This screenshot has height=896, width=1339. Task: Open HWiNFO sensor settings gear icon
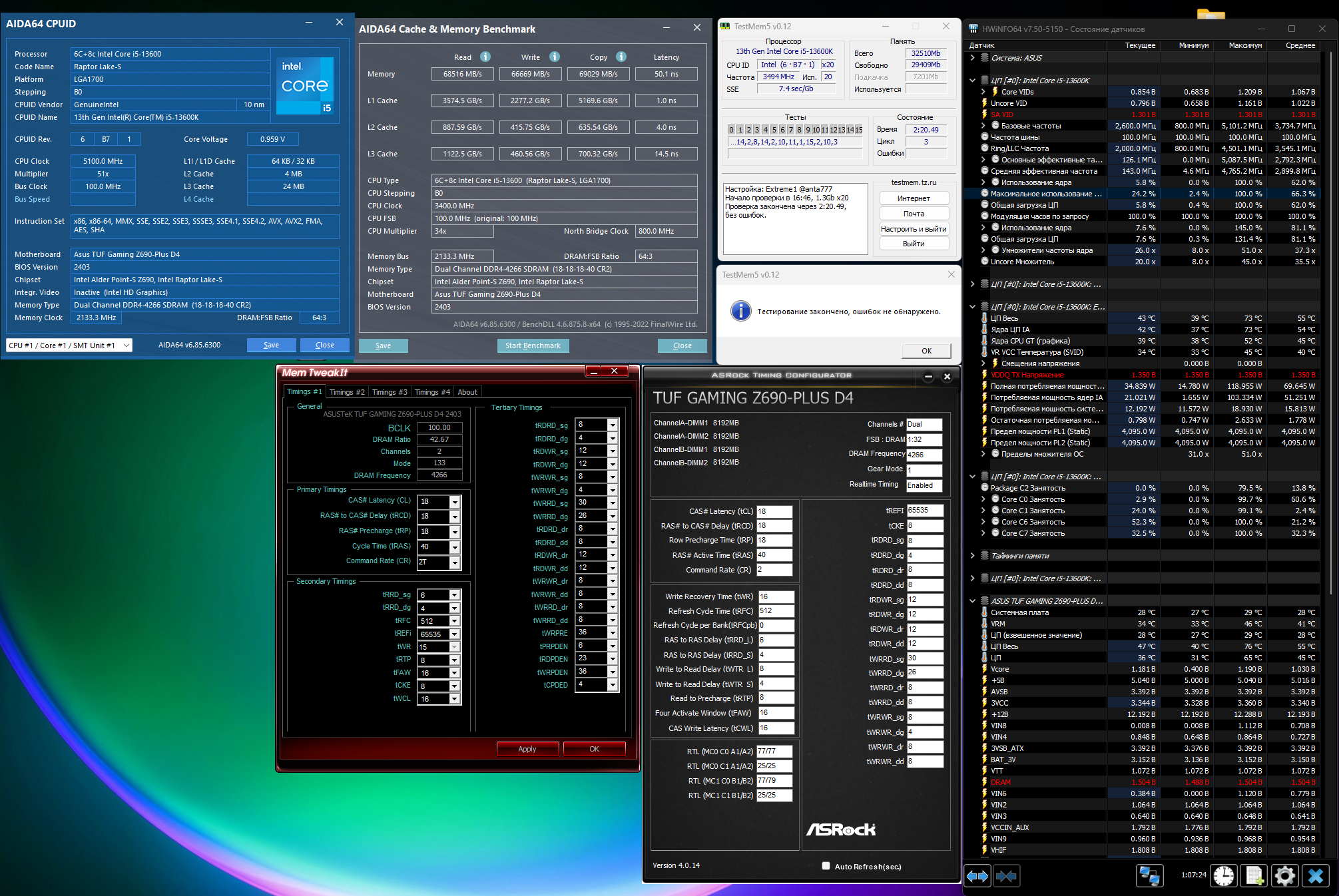click(x=1284, y=876)
